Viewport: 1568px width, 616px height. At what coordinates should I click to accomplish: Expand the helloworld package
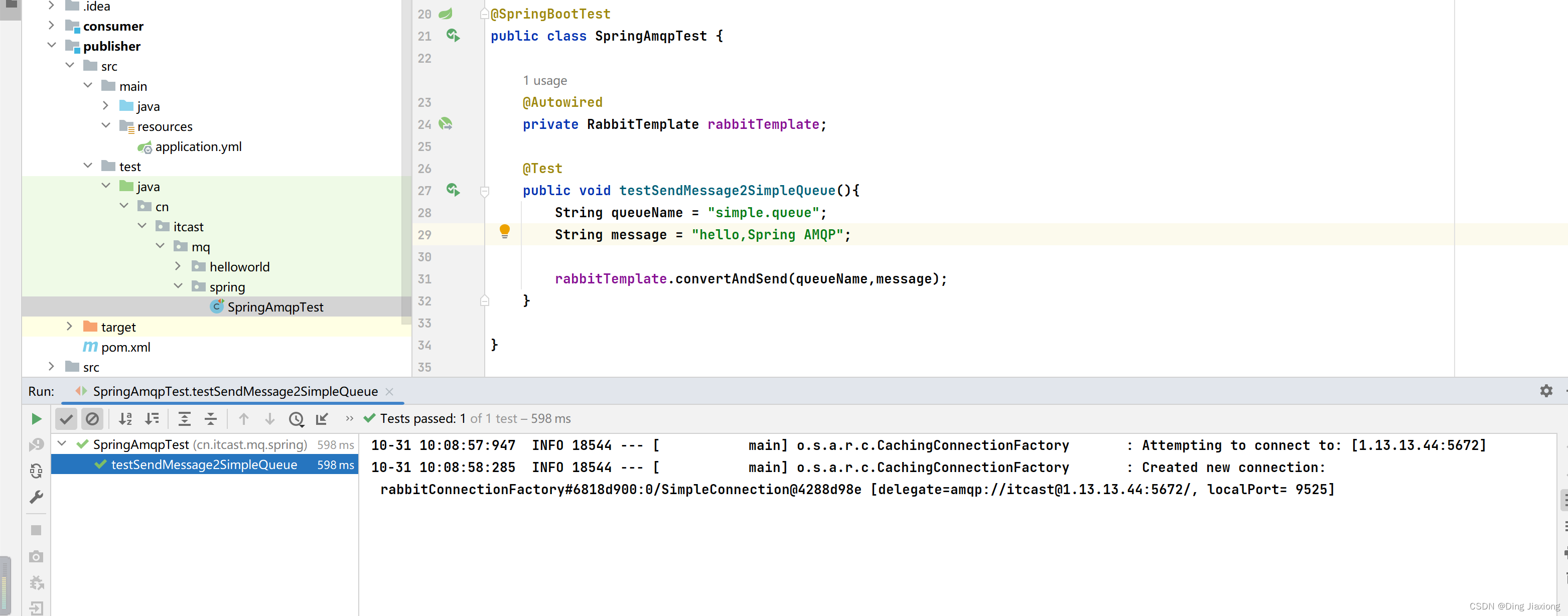tap(178, 266)
